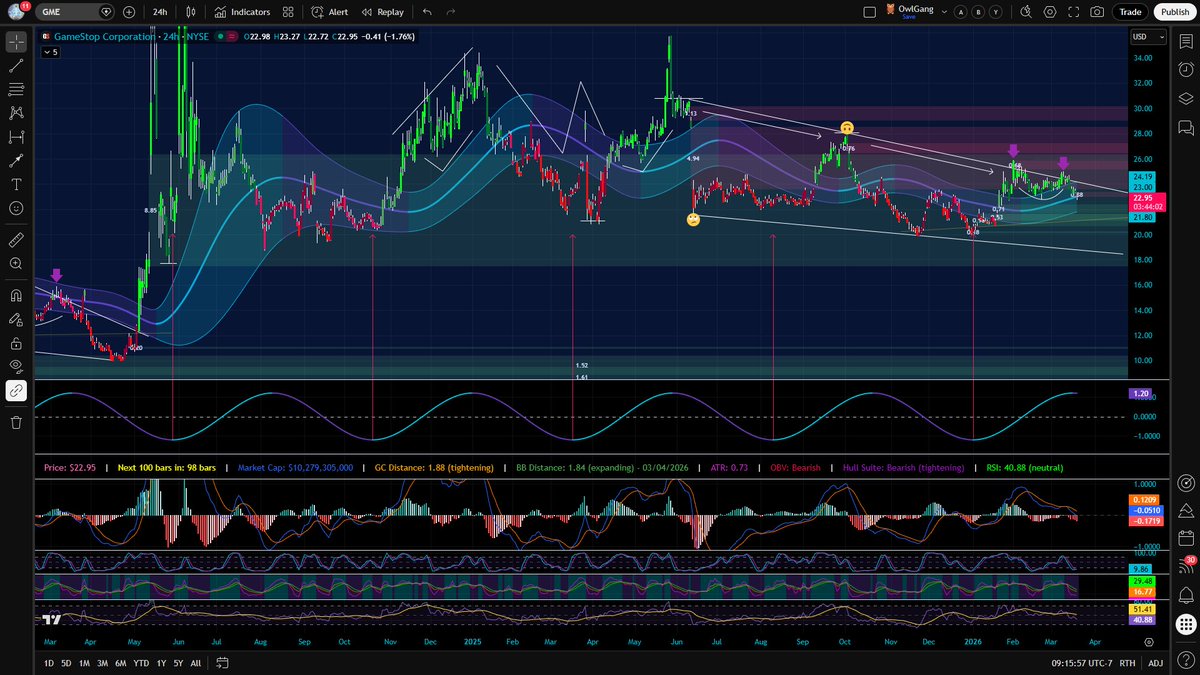Open time axis settings gear icon
This screenshot has width=1200, height=675.
point(1148,642)
